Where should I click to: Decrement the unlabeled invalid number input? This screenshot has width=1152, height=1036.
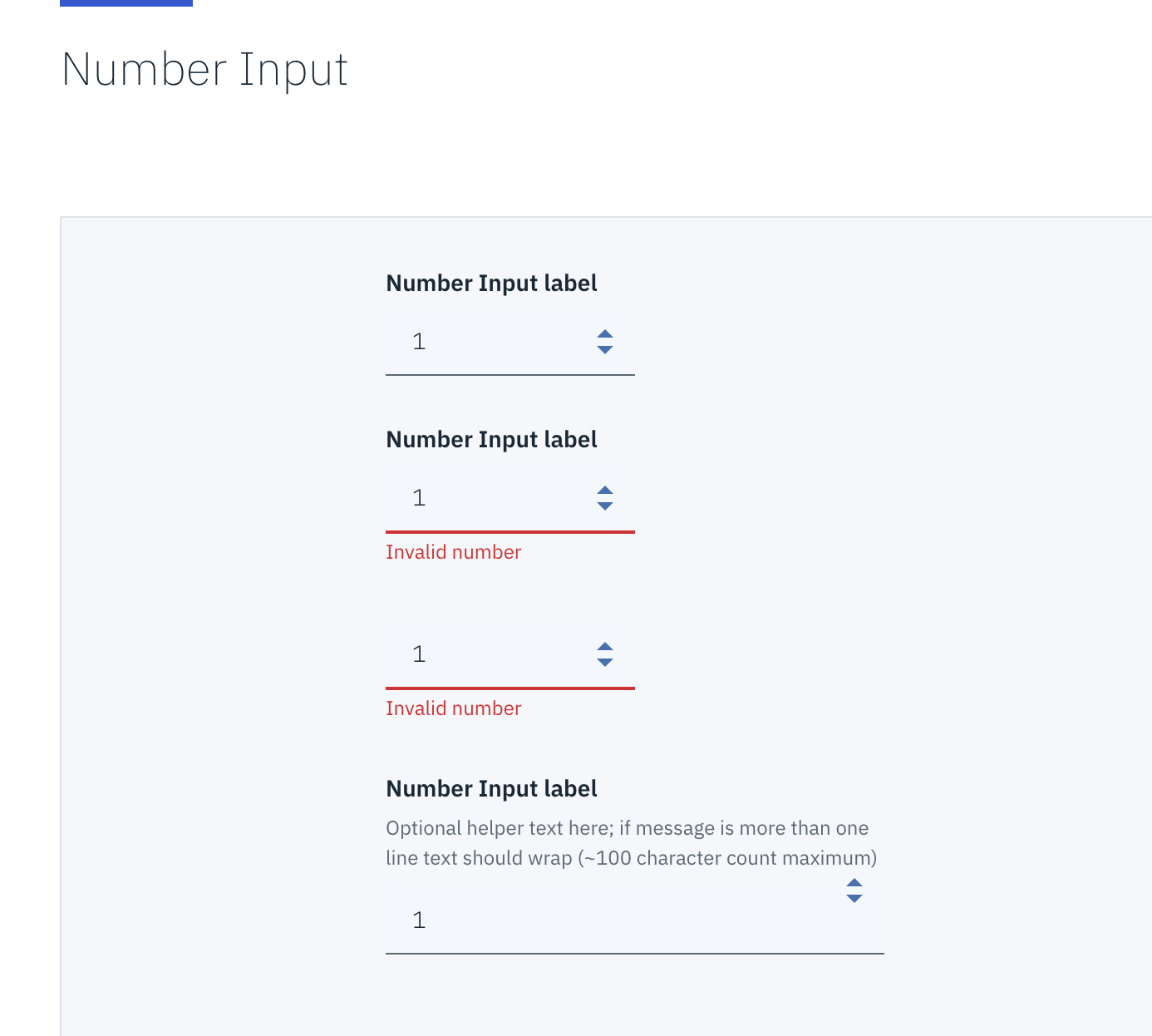tap(604, 663)
